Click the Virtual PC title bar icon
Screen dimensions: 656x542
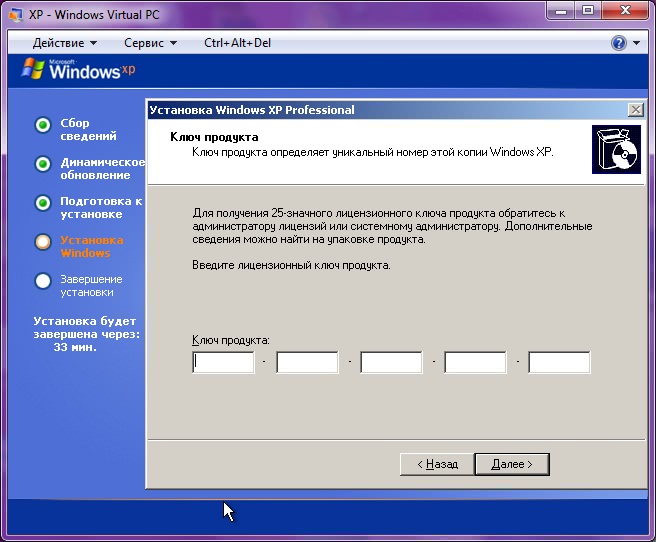click(x=16, y=15)
